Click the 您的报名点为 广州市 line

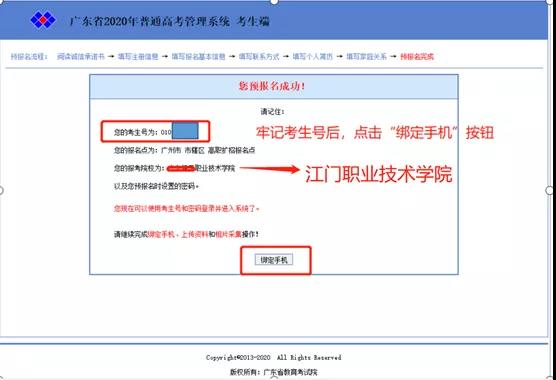point(184,150)
